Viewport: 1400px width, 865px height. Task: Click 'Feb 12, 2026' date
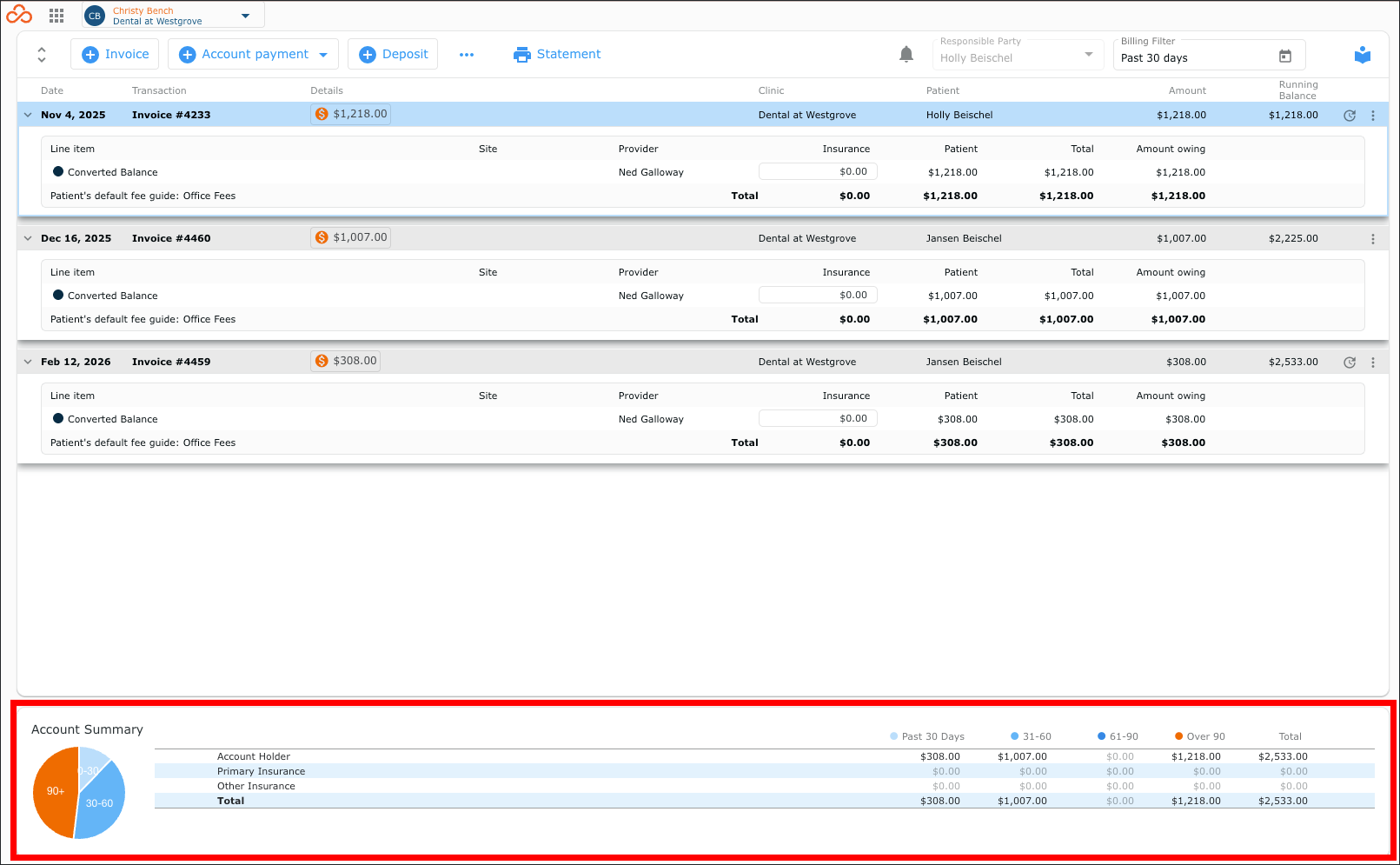pyautogui.click(x=76, y=362)
